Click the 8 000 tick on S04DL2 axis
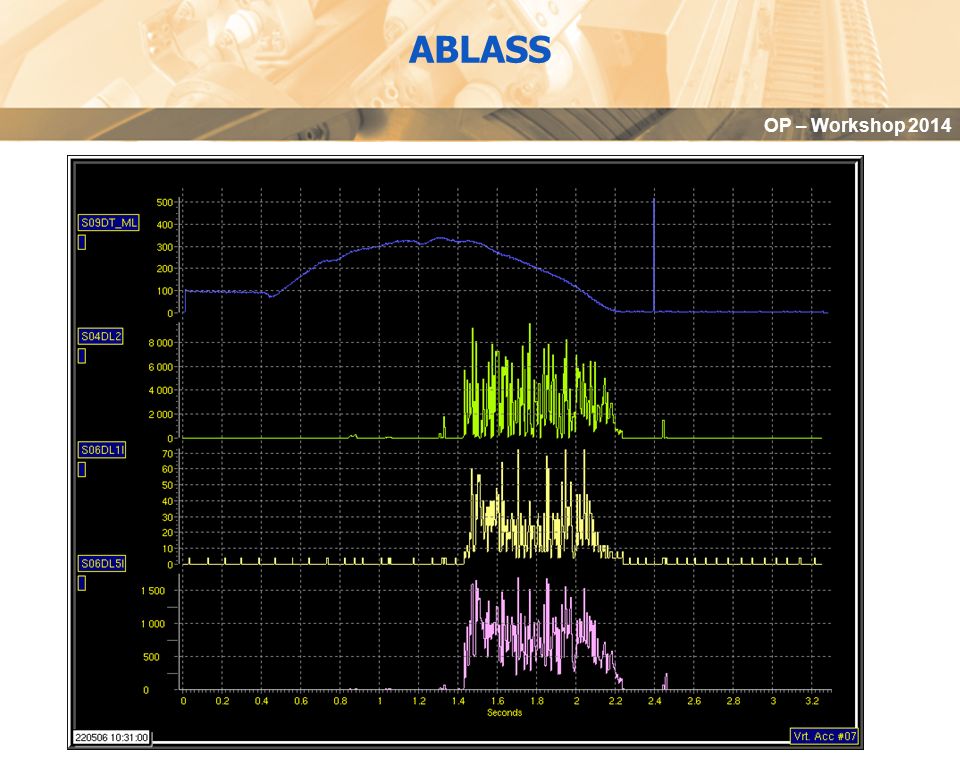960x767 pixels. tap(160, 343)
